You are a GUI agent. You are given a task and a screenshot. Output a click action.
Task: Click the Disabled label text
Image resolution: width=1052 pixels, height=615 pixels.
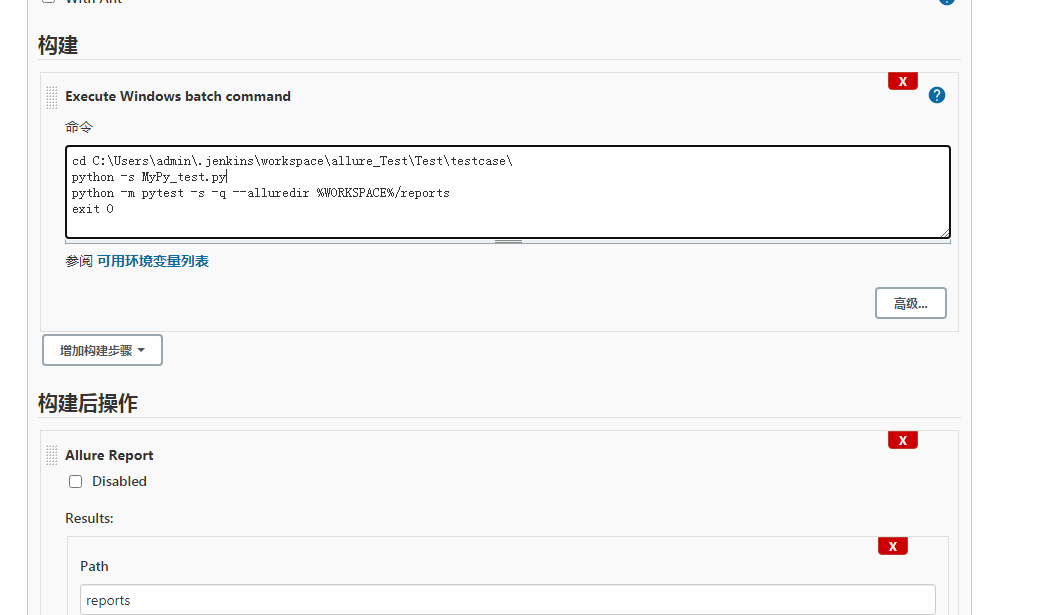coord(119,481)
